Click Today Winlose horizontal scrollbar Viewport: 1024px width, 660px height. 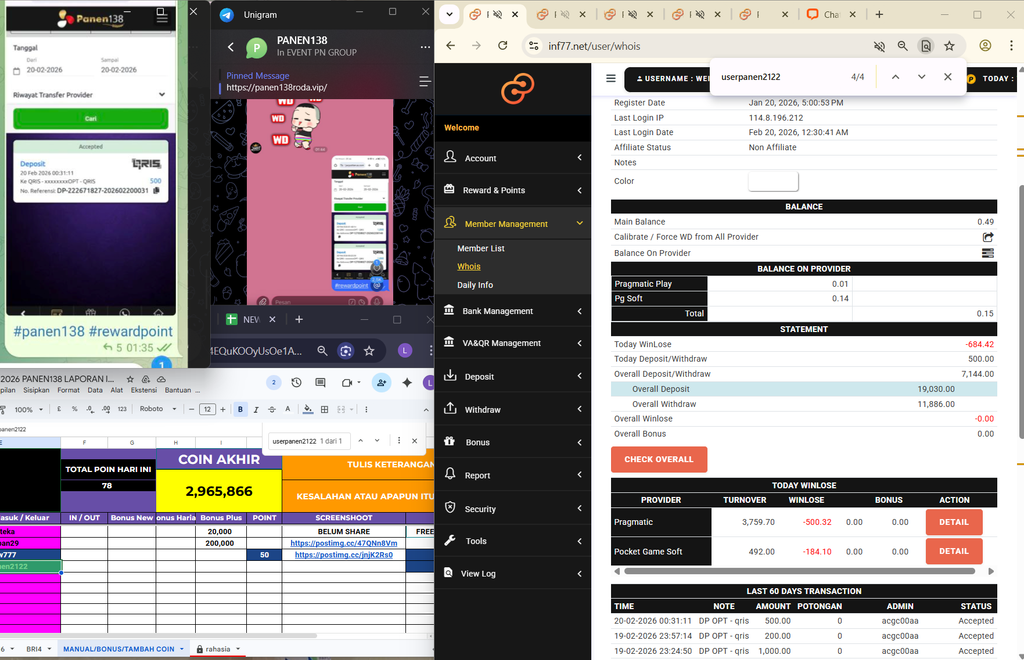pos(799,571)
